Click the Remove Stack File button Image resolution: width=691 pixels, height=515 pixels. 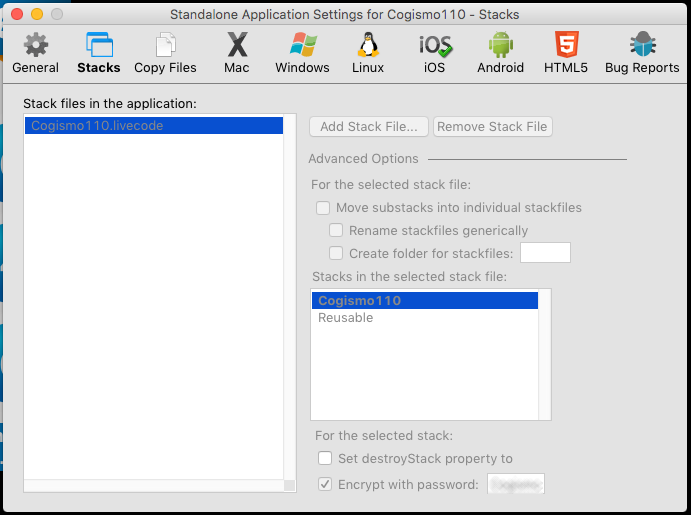pyautogui.click(x=492, y=127)
